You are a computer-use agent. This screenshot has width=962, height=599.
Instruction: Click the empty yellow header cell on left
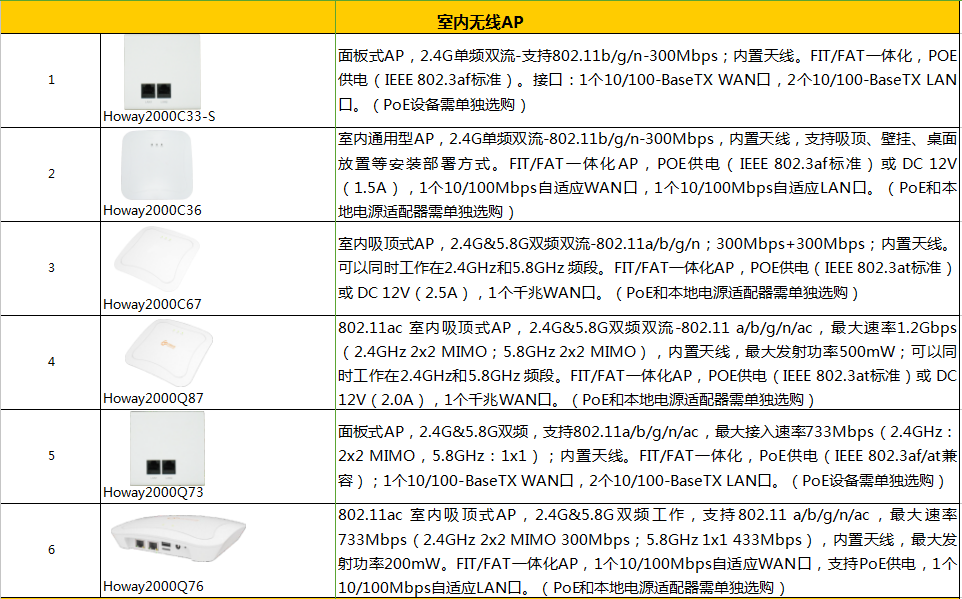pyautogui.click(x=167, y=21)
